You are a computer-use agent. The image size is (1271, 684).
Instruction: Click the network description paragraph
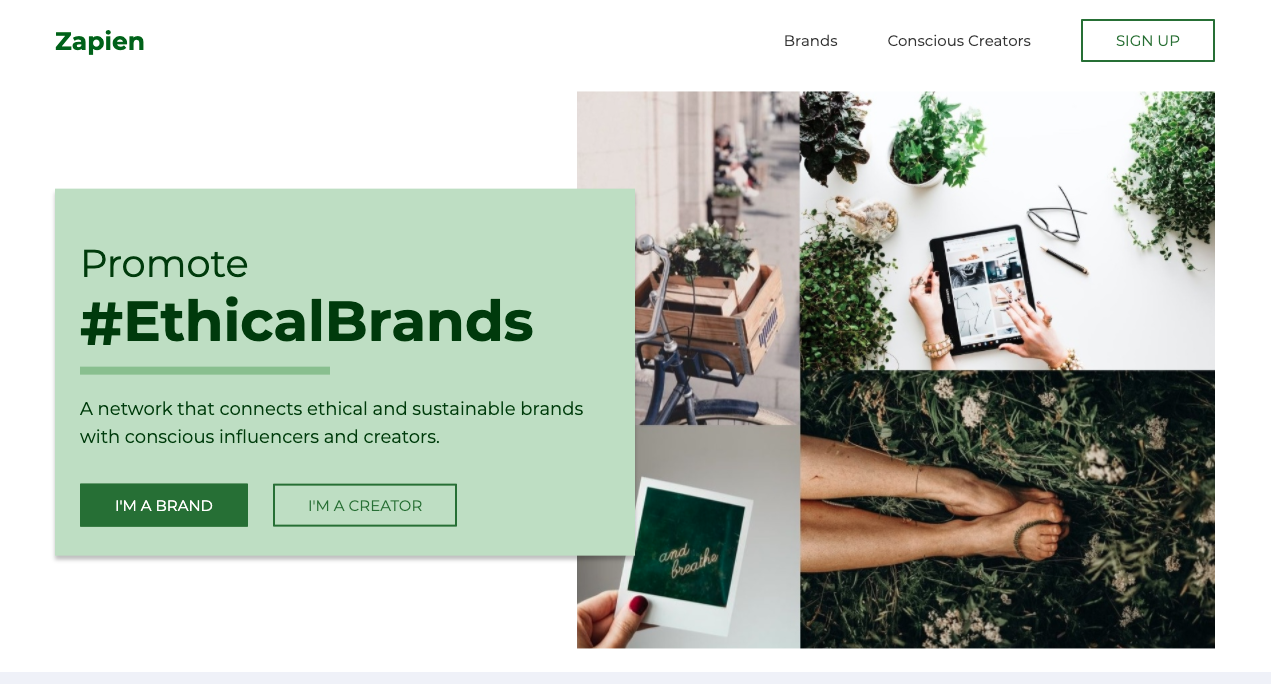coord(332,422)
